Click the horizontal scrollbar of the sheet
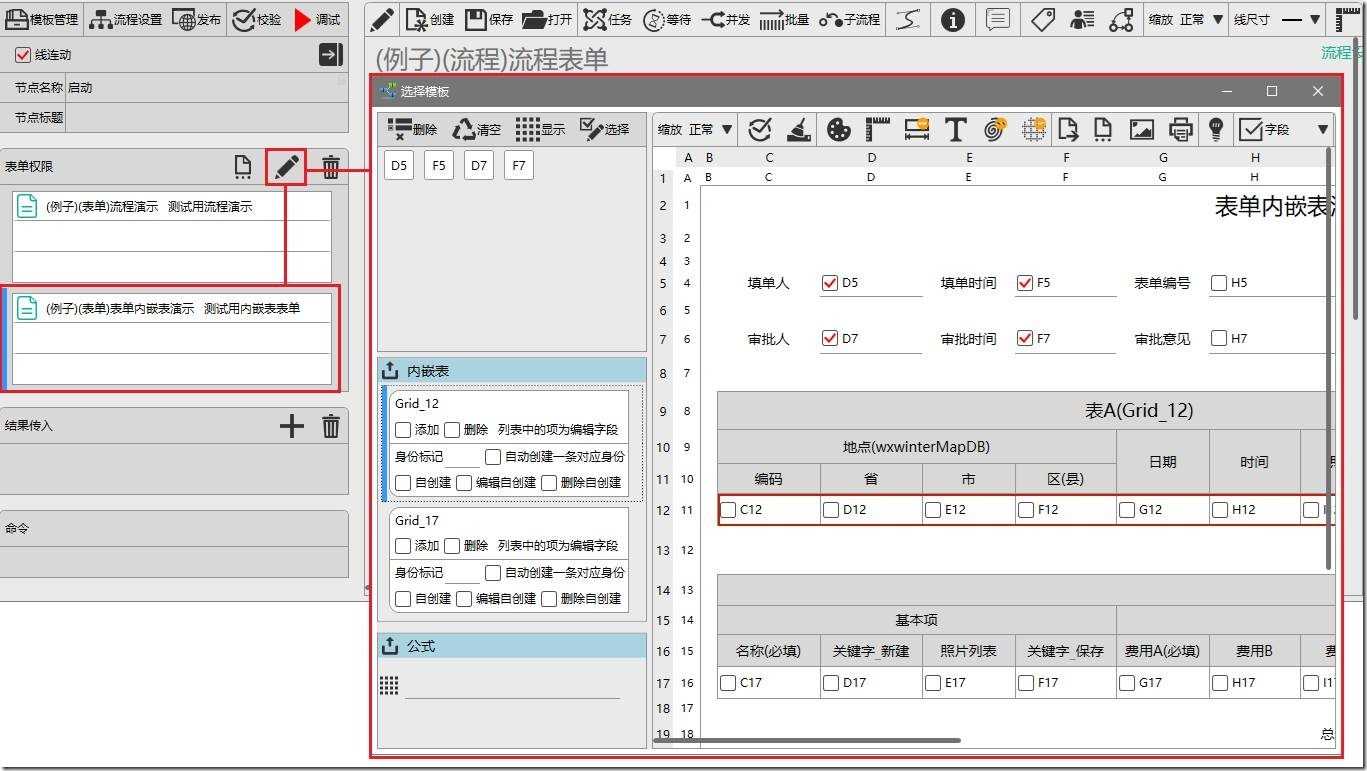 pos(807,740)
